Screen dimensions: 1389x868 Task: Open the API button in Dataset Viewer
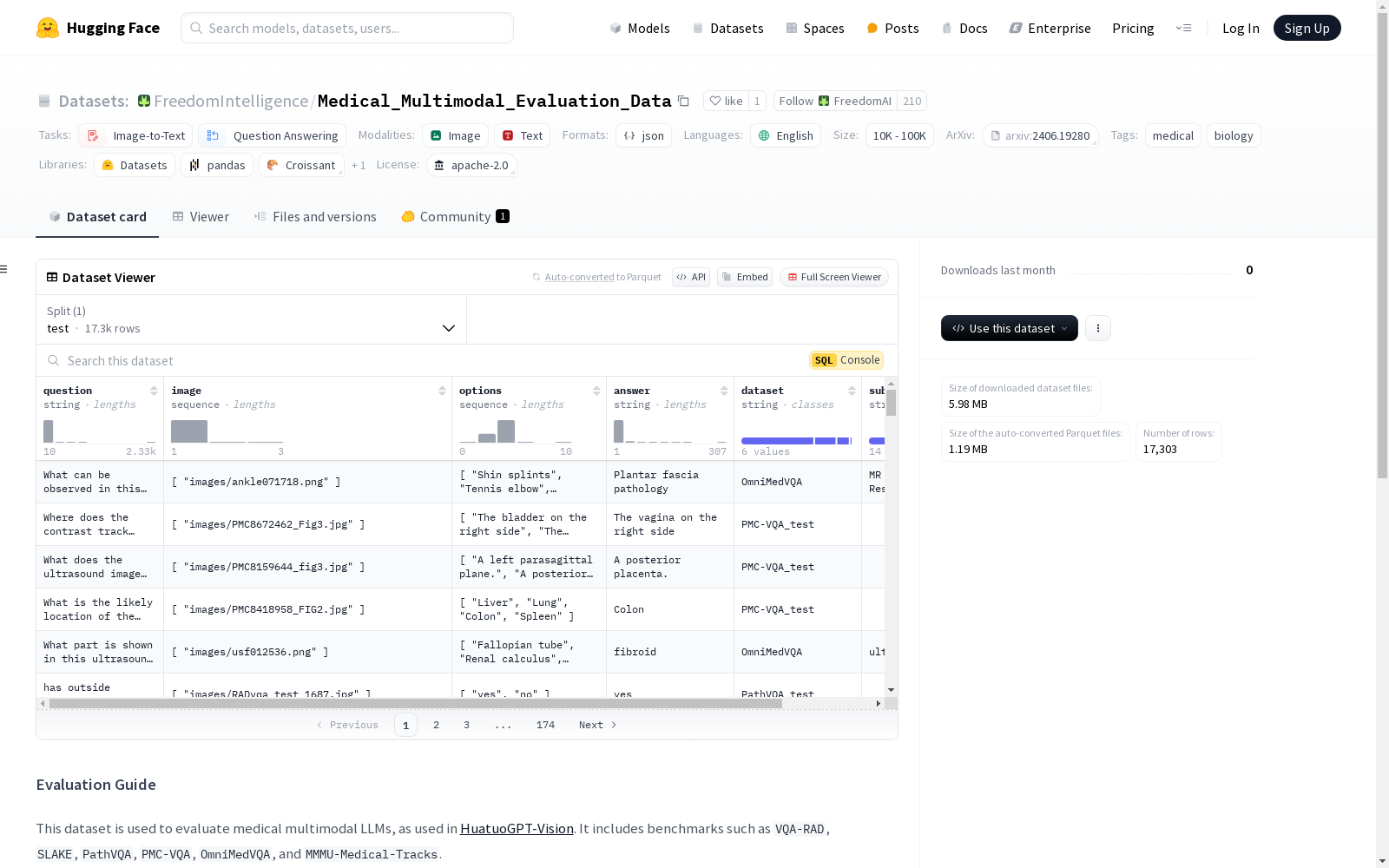[691, 277]
